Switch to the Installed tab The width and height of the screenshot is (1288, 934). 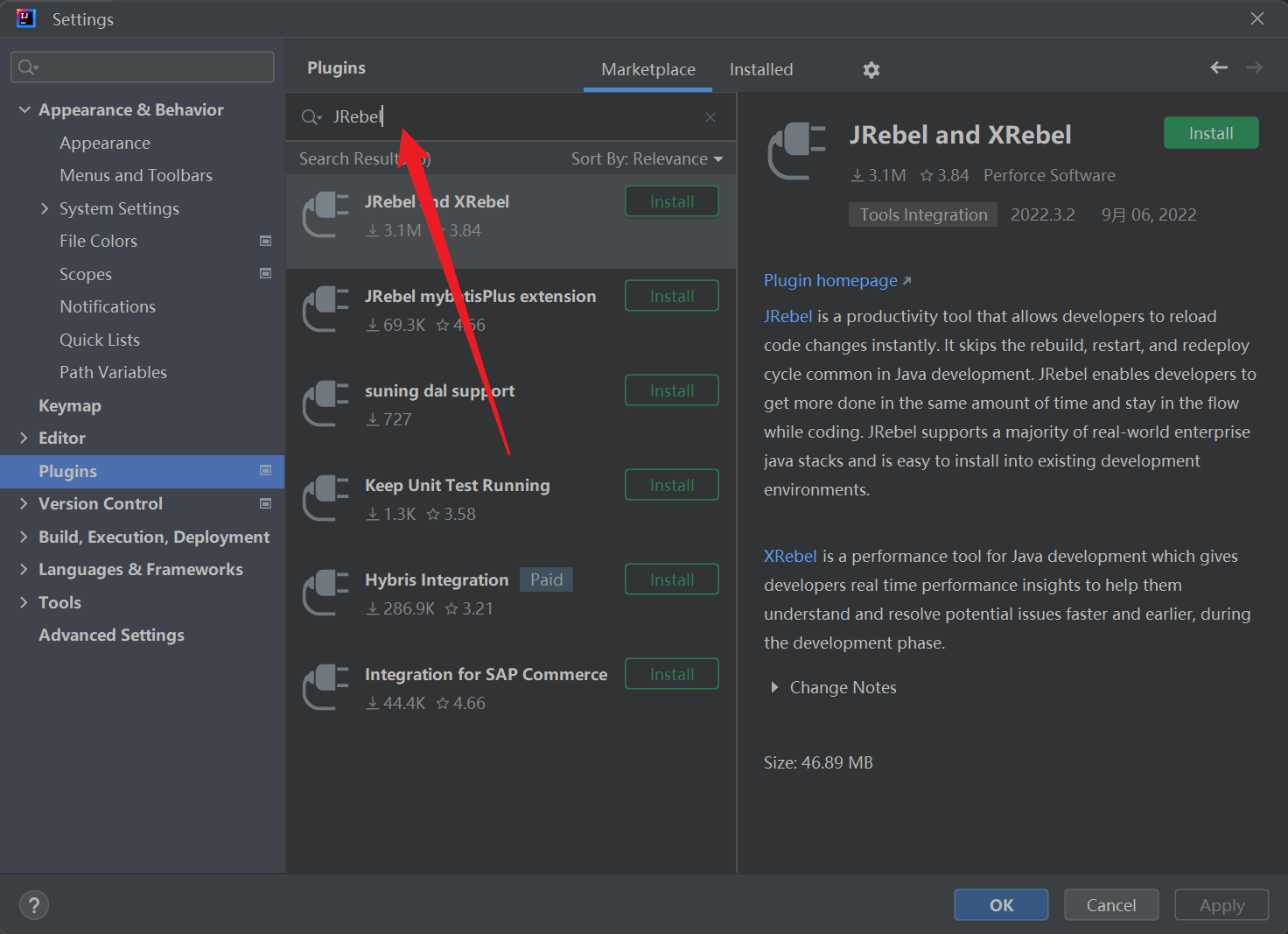click(x=761, y=69)
